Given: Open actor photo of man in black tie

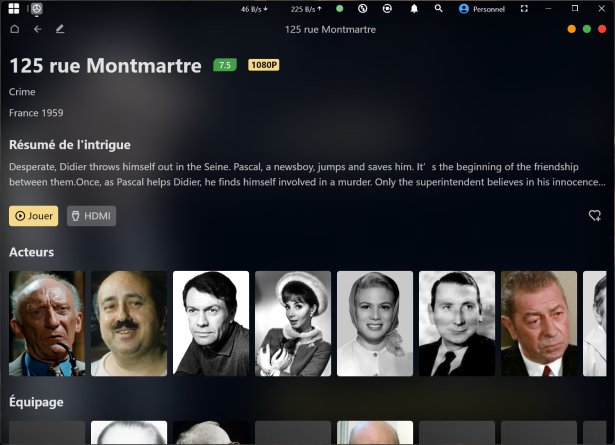Looking at the screenshot, I should point(457,323).
